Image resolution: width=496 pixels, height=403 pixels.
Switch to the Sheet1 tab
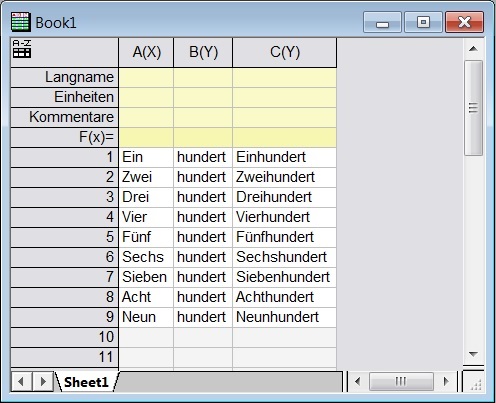(x=86, y=382)
